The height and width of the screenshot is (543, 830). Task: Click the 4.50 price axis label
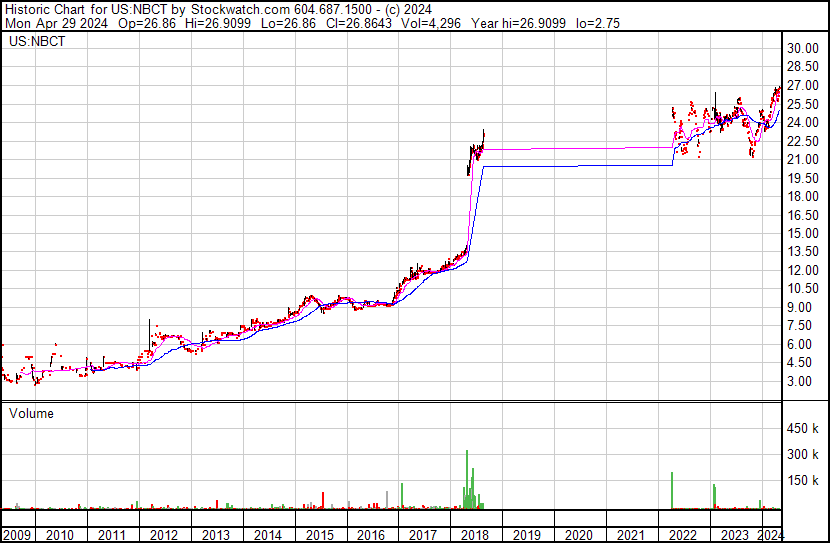(800, 363)
